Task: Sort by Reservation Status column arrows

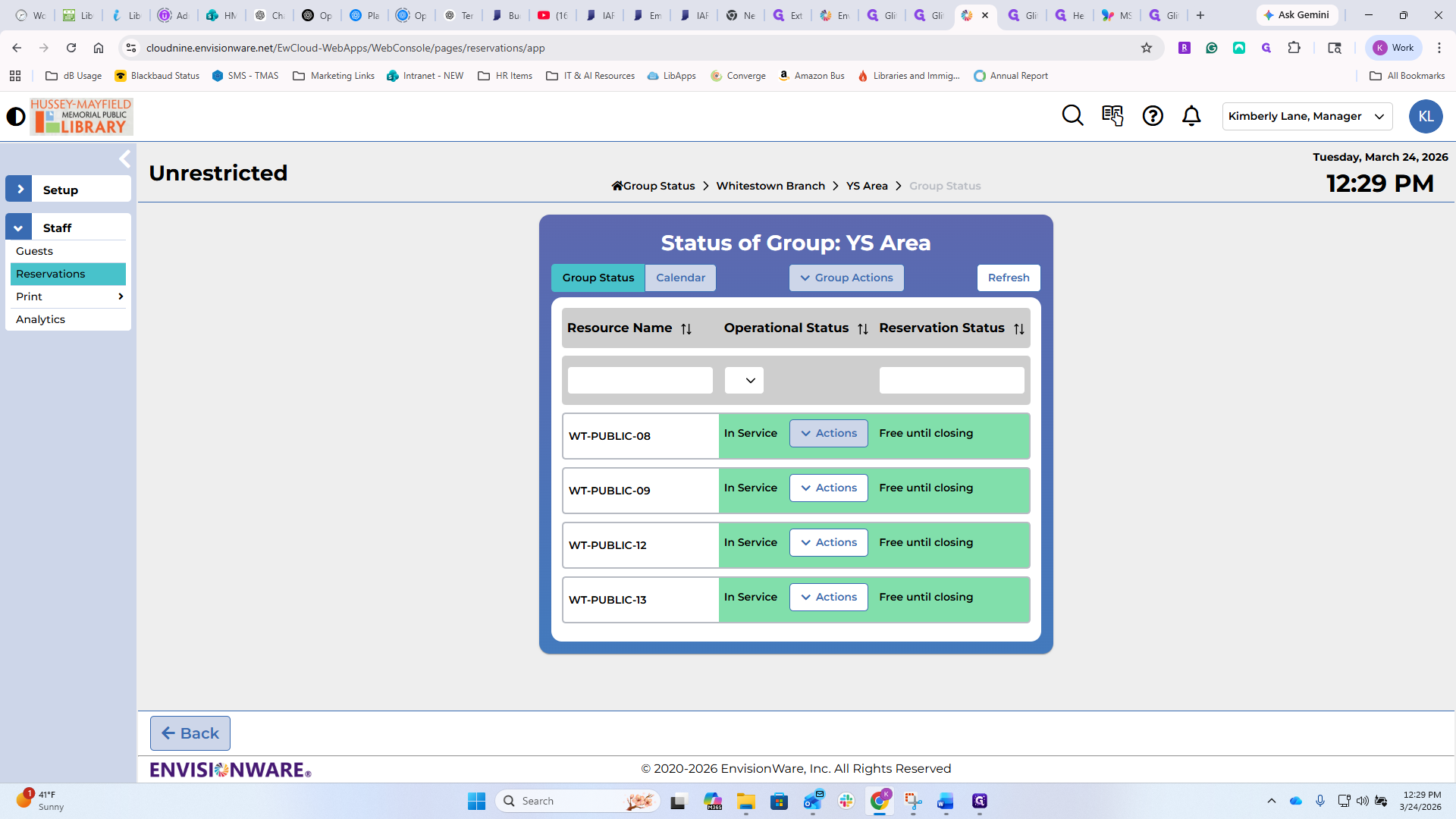Action: tap(1018, 329)
